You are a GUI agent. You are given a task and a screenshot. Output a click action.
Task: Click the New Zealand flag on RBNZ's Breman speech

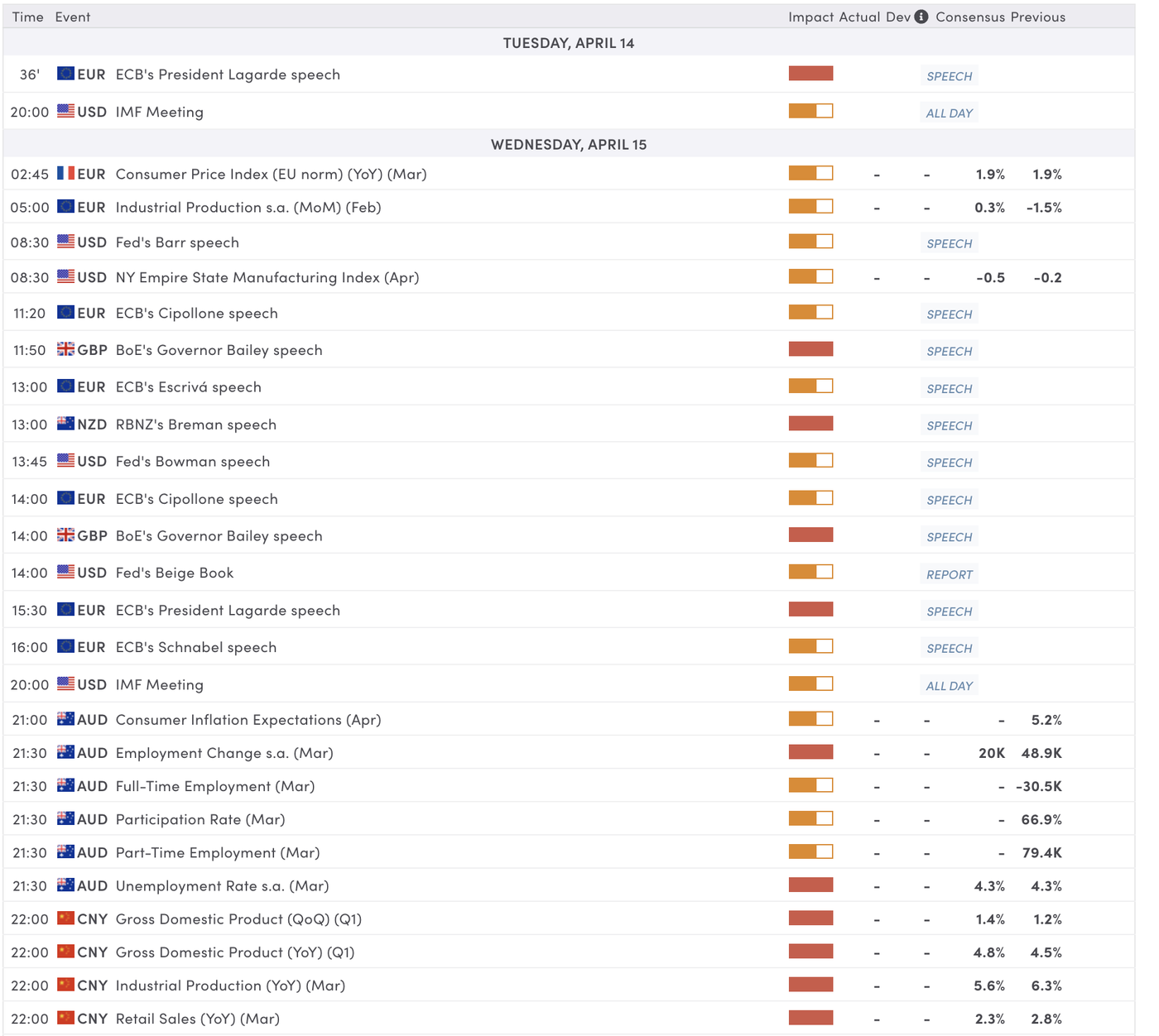65,424
